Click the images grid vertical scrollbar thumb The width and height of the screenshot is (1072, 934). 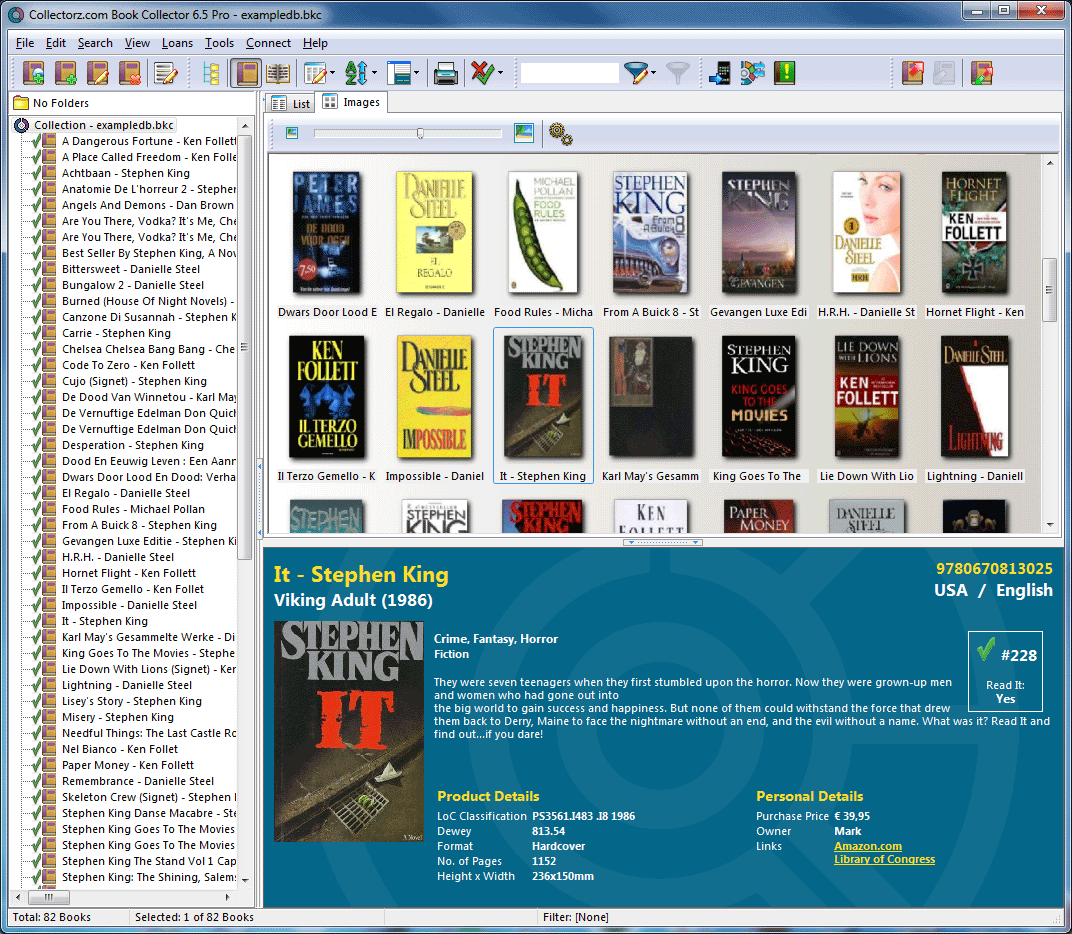(x=1049, y=290)
